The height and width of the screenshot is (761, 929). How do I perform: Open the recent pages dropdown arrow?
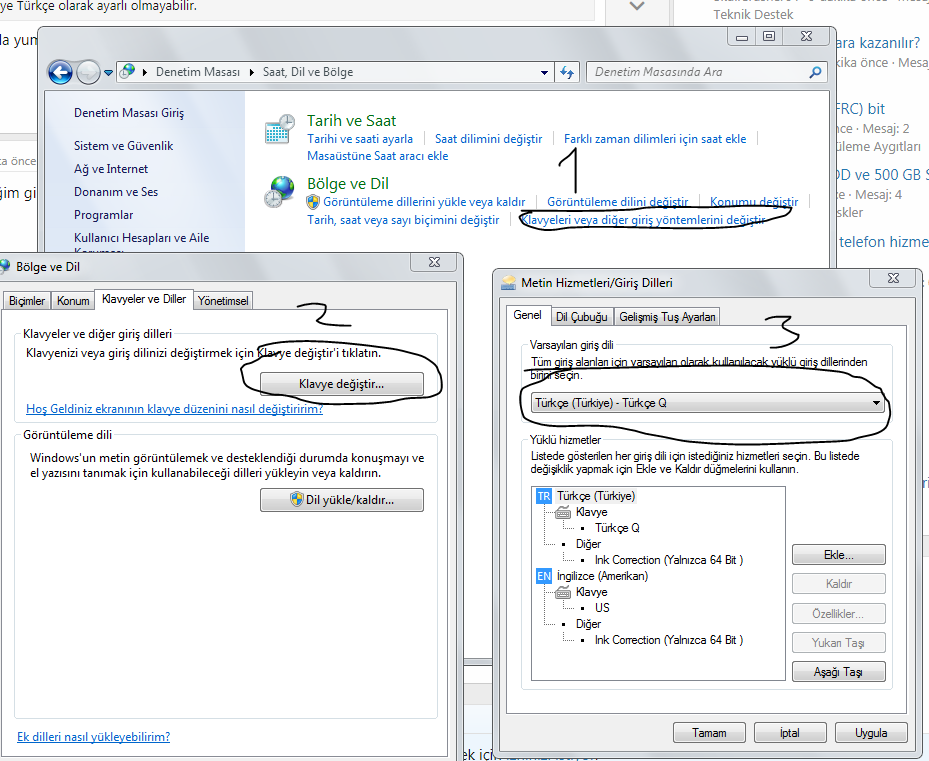click(x=108, y=73)
